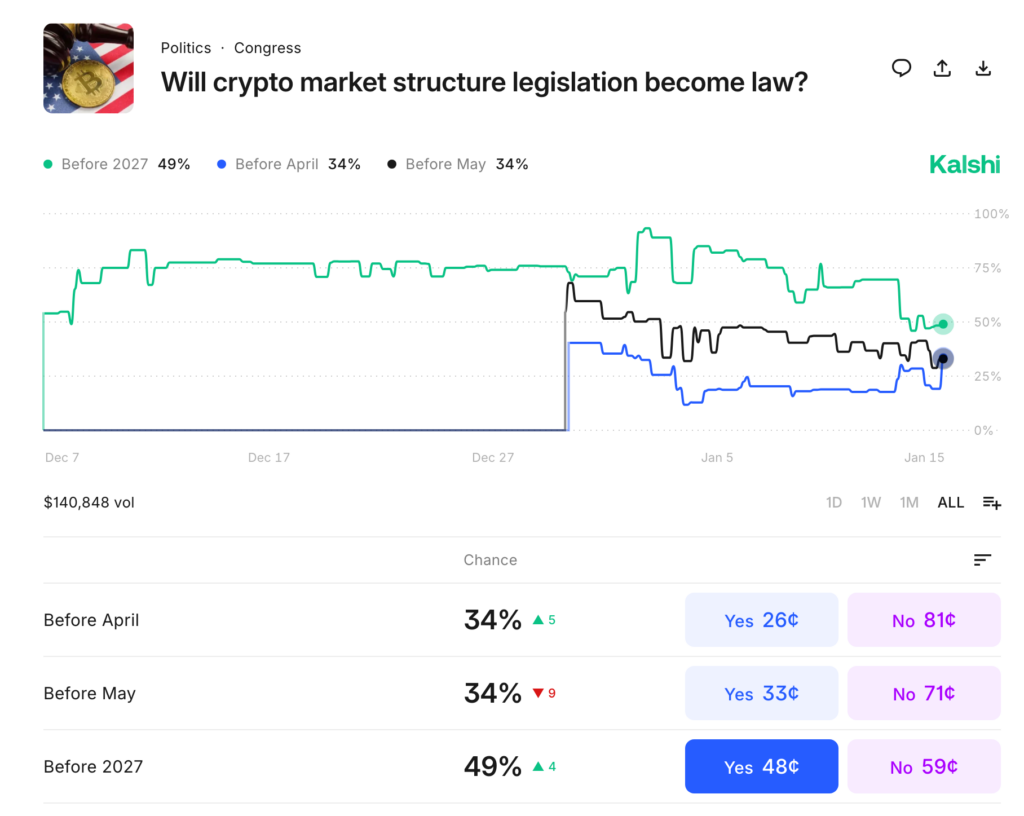Select the 1D time range
Image resolution: width=1024 pixels, height=816 pixels.
pos(833,502)
